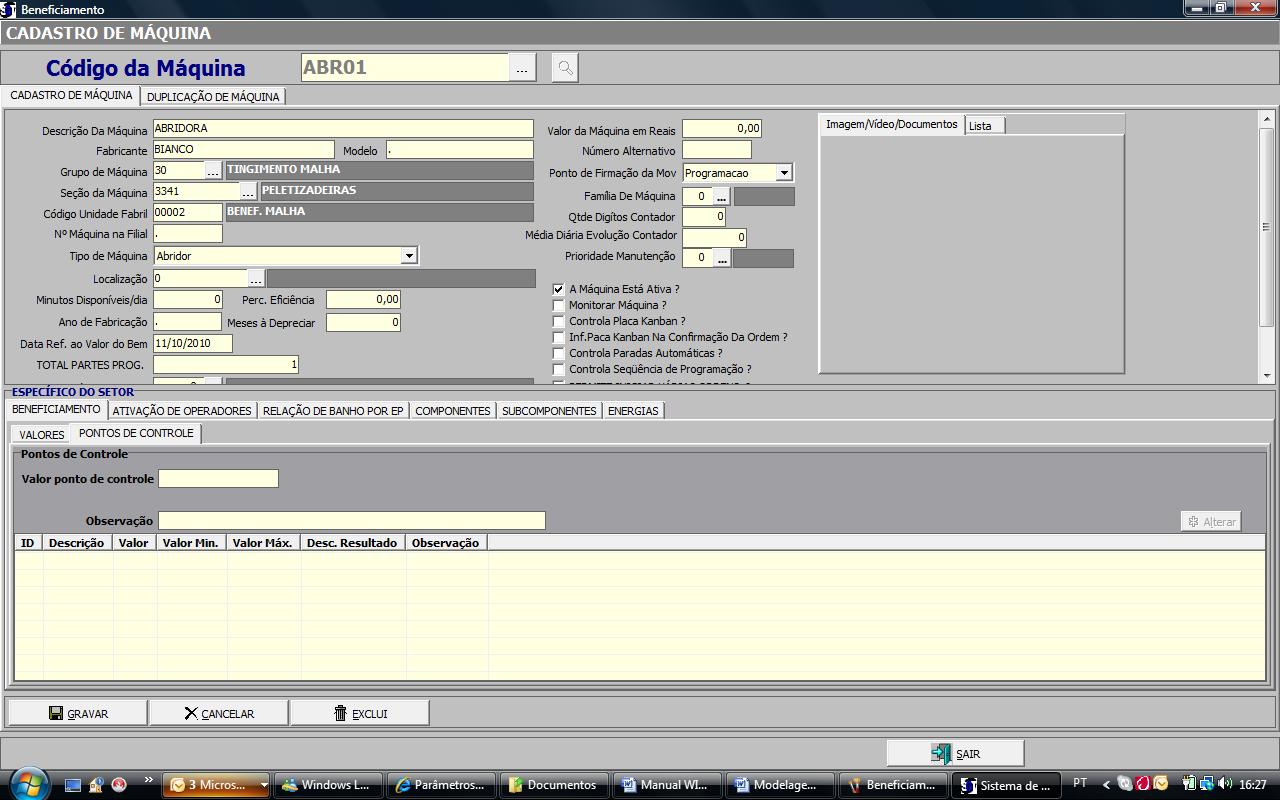Click the Sair exit button
The width and height of the screenshot is (1280, 800).
(955, 754)
